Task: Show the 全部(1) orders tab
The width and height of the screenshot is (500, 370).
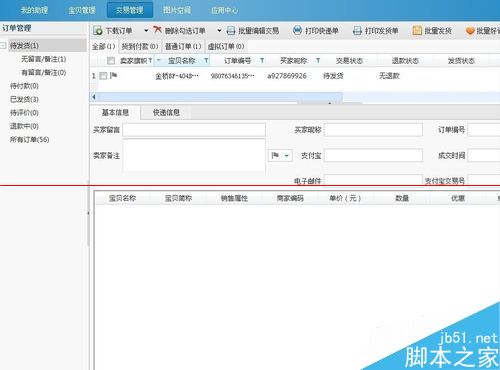Action: [104, 46]
